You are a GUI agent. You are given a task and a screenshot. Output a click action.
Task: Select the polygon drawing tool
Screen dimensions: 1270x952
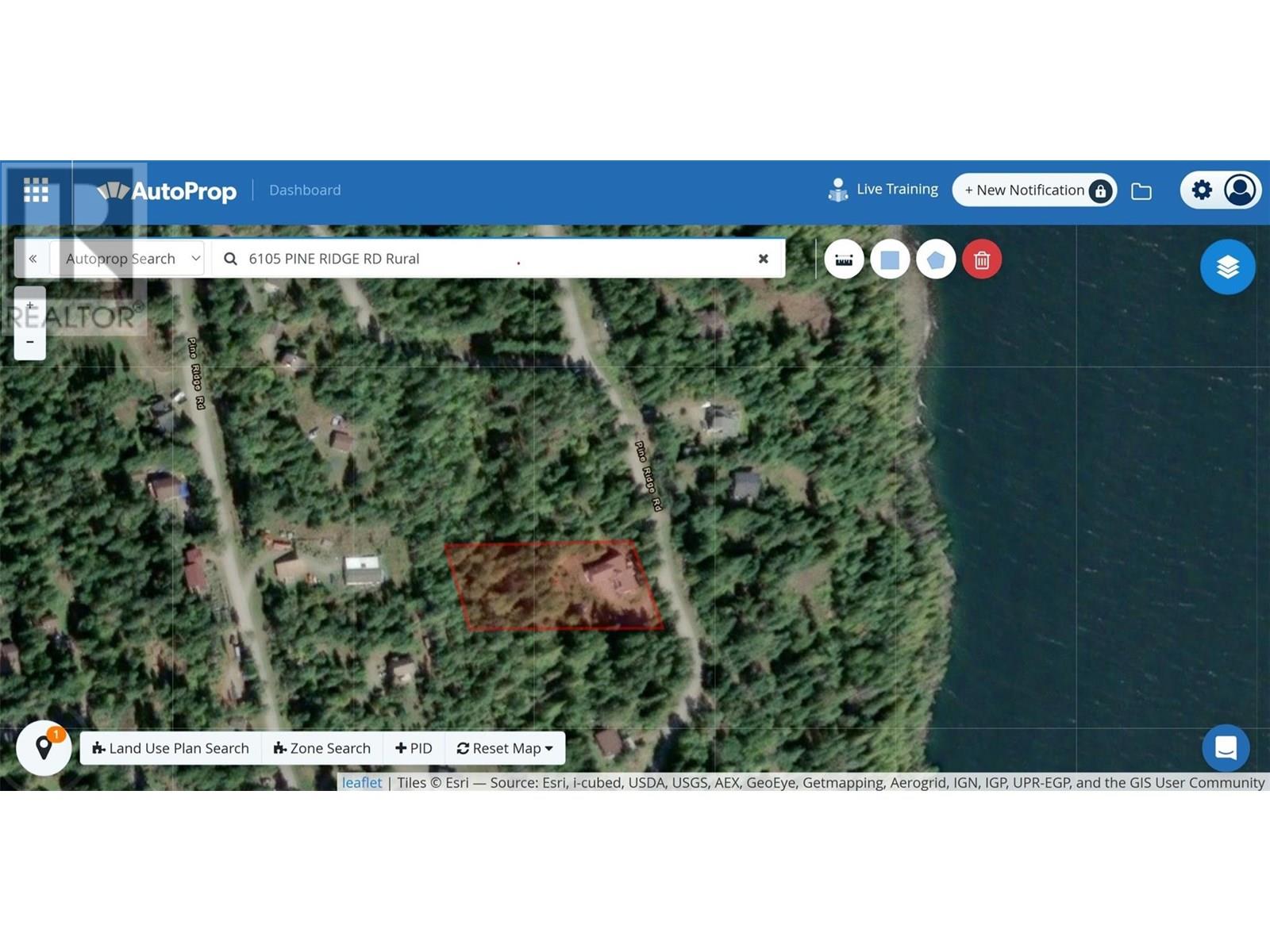click(x=936, y=259)
